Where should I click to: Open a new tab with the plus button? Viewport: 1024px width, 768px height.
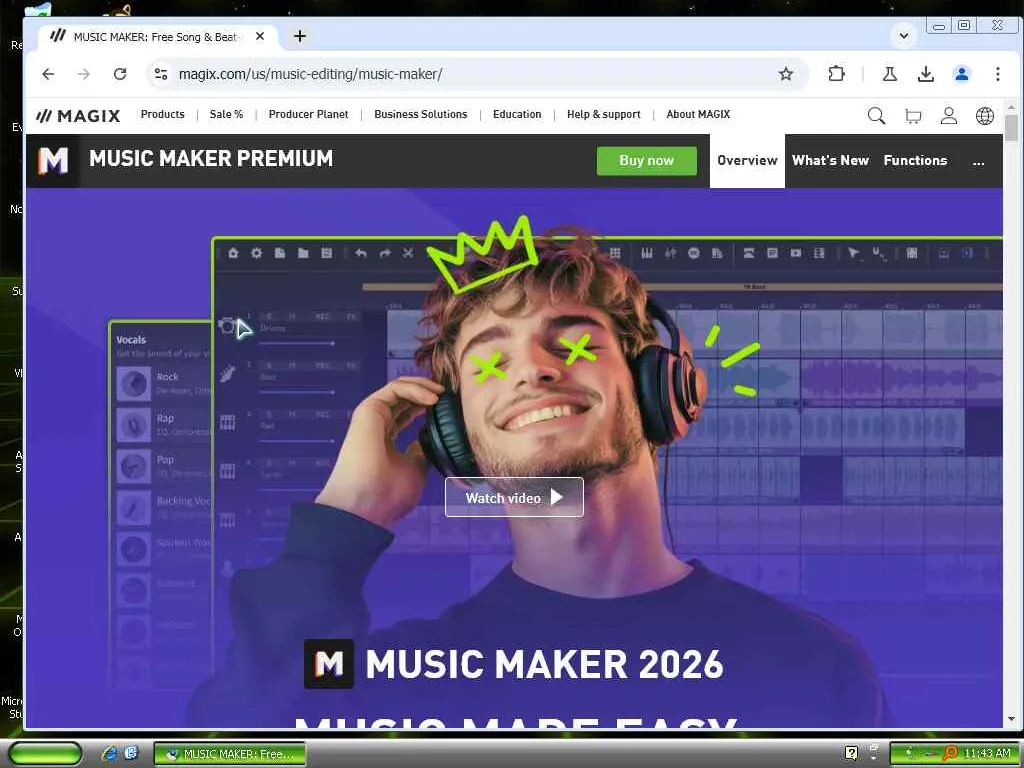click(x=300, y=37)
